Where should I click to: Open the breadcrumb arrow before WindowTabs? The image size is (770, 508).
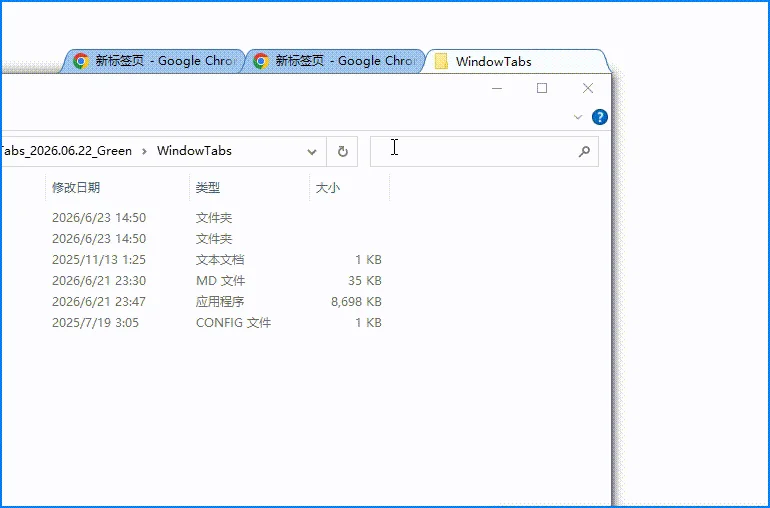(x=144, y=151)
